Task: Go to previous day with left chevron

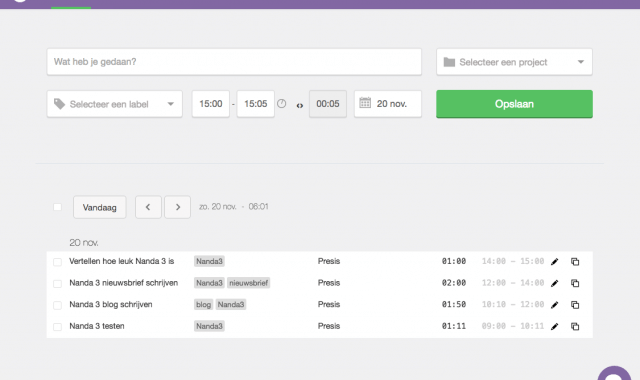Action: pos(148,207)
